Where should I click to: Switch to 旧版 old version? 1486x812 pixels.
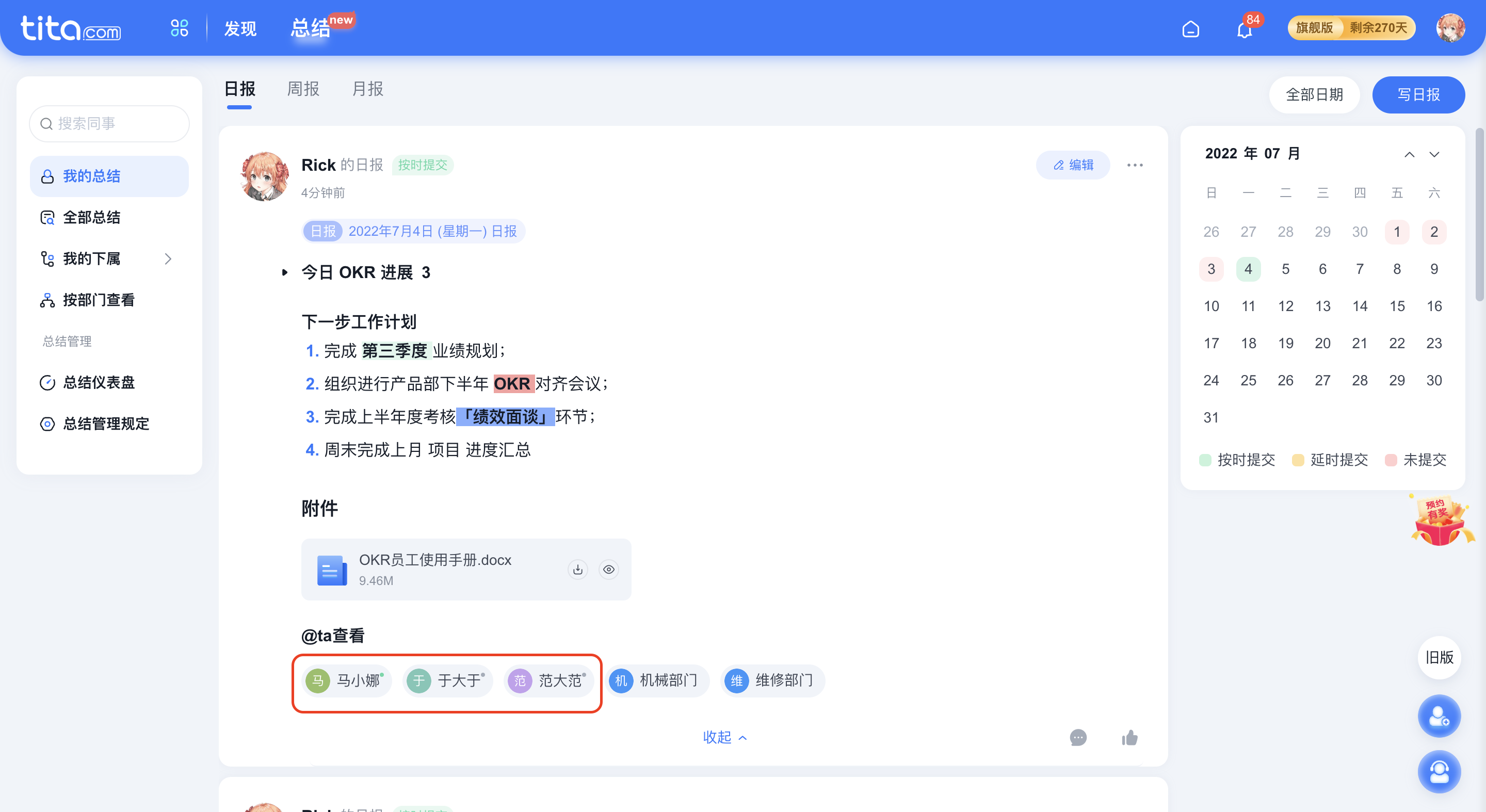point(1439,657)
